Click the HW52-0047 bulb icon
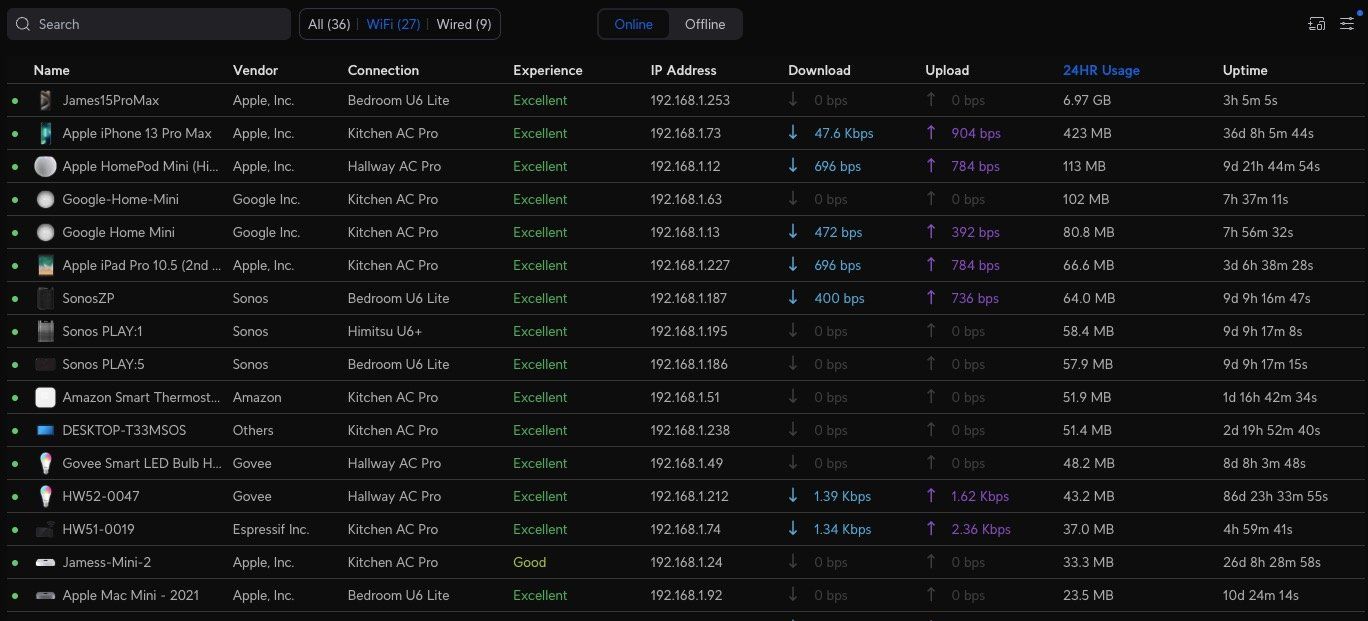 pos(45,496)
